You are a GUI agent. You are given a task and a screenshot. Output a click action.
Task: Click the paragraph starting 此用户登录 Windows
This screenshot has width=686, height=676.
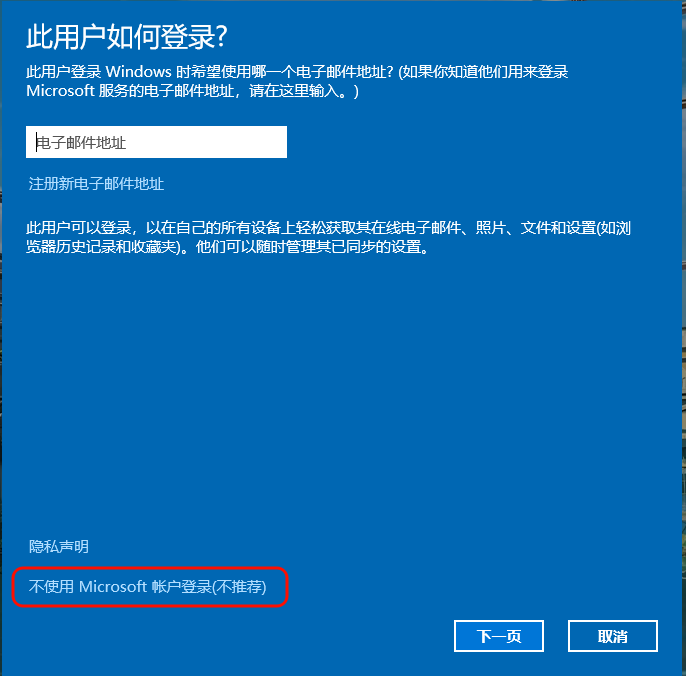point(297,81)
